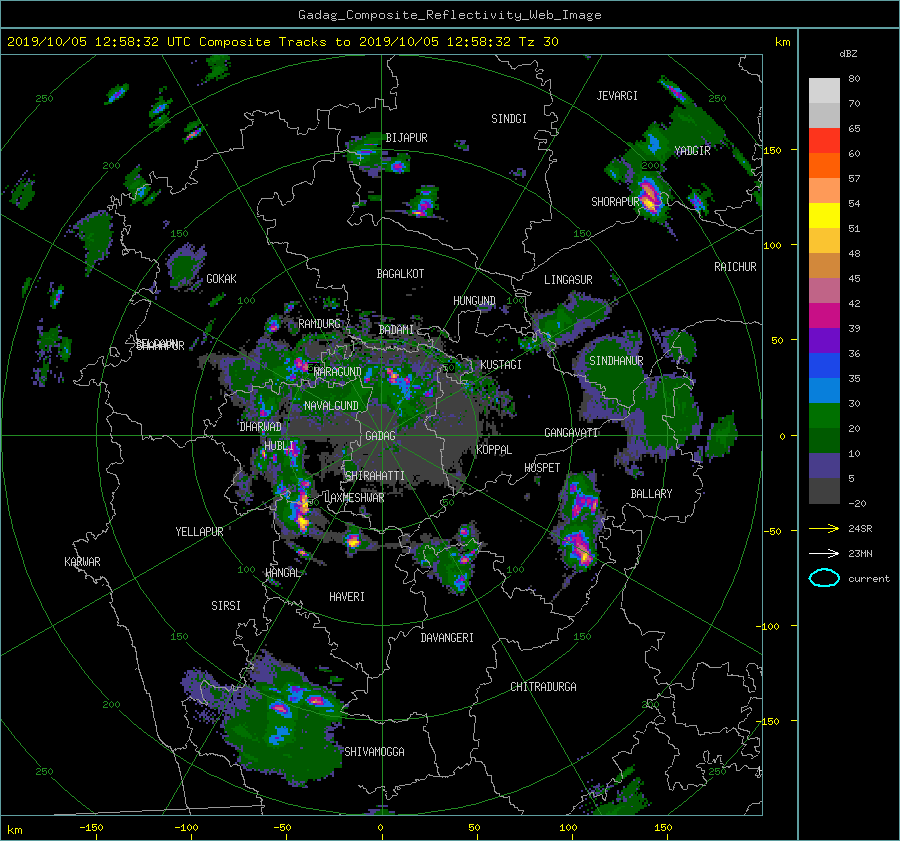Click the KOPPAL label

[494, 450]
